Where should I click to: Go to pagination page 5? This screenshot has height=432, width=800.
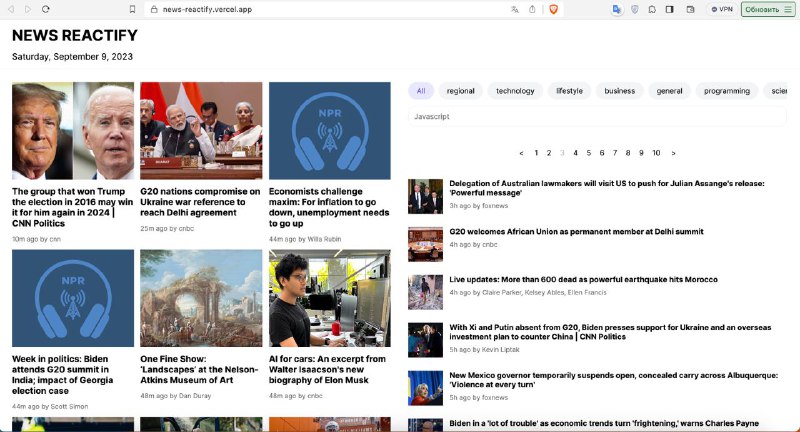click(589, 153)
